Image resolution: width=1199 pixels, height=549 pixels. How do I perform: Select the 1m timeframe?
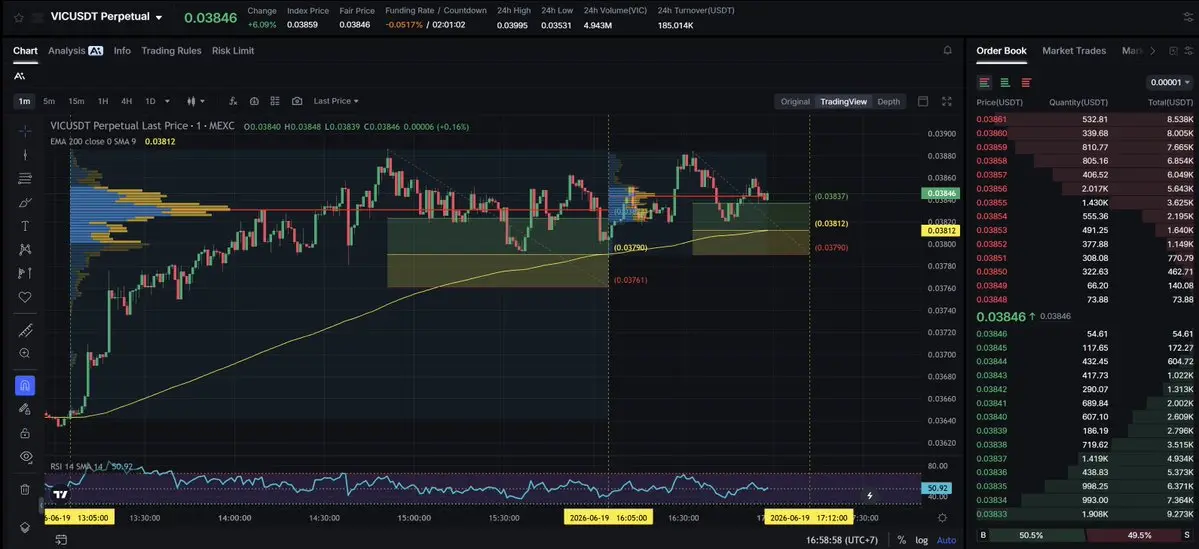pos(24,101)
